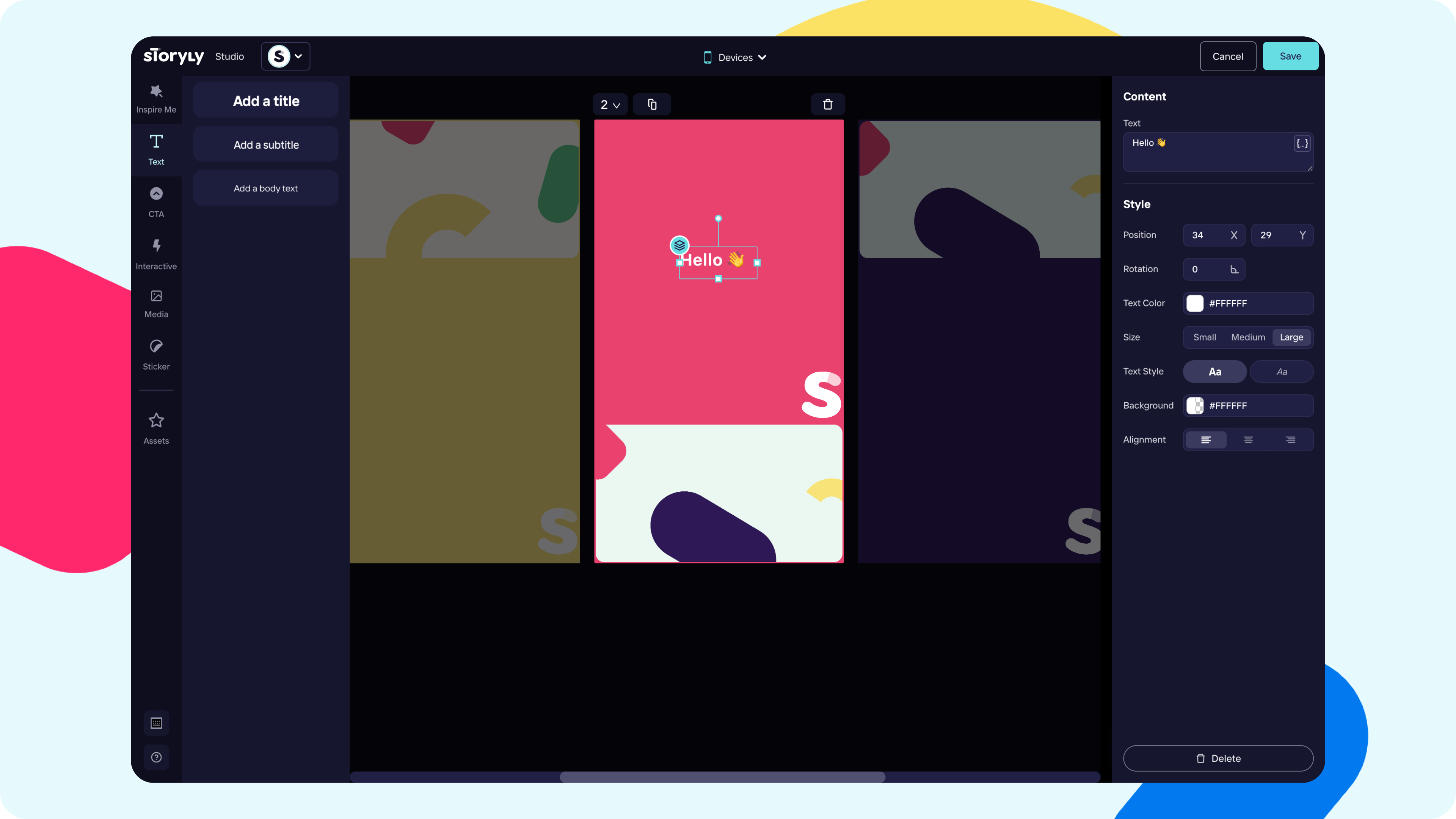Click Add a subtitle button
This screenshot has height=819, width=1456.
pyautogui.click(x=266, y=145)
